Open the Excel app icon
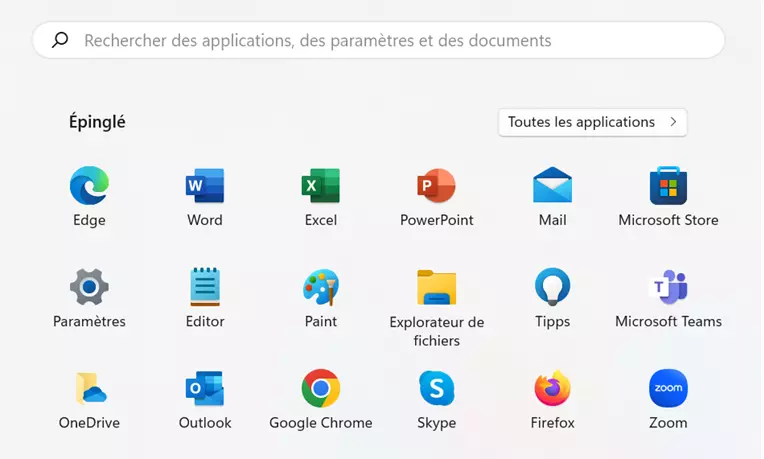The image size is (764, 459). (321, 186)
